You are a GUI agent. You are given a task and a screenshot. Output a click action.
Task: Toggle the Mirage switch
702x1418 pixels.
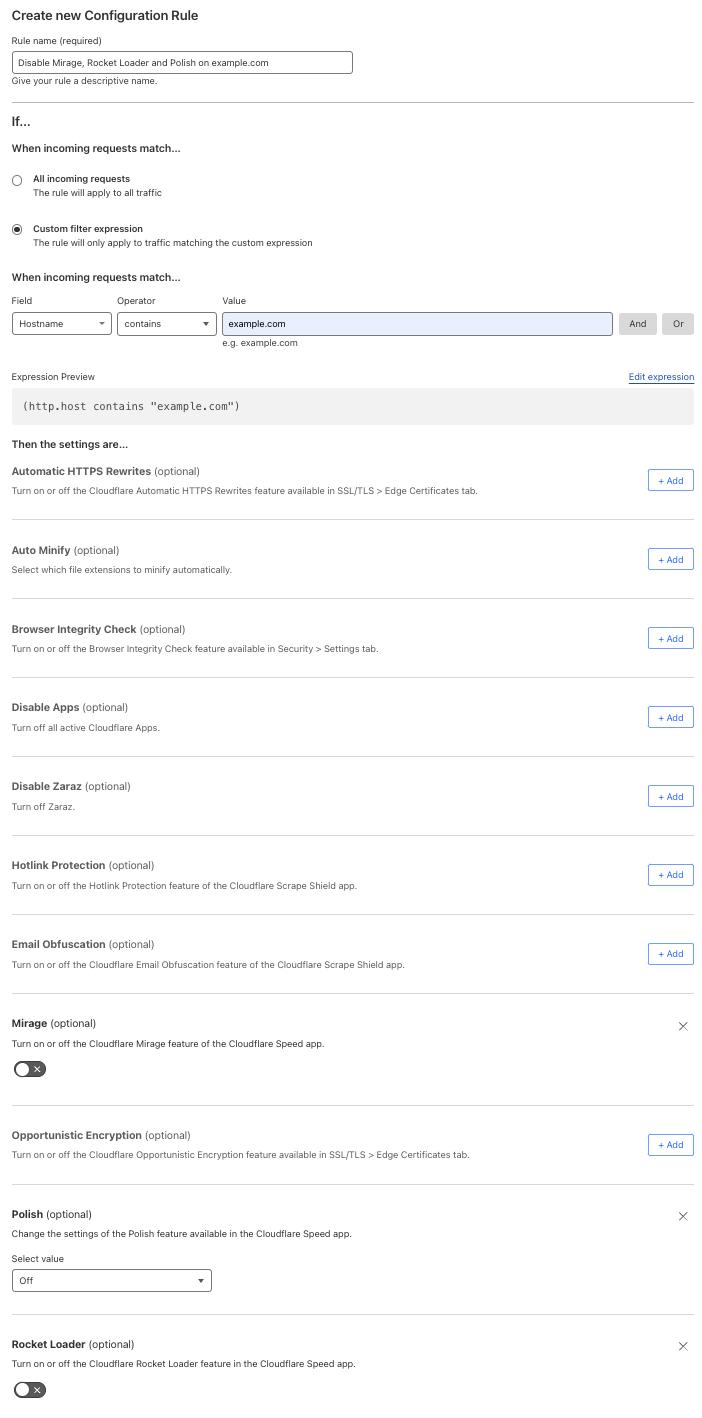coord(30,1069)
